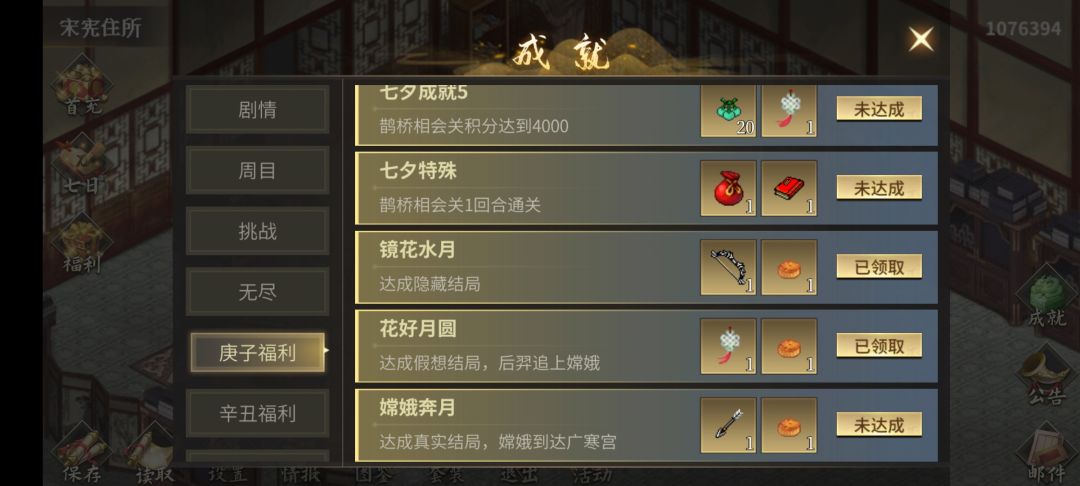Open the 辛丑福利 tab
Viewport: 1080px width, 486px height.
(x=258, y=413)
